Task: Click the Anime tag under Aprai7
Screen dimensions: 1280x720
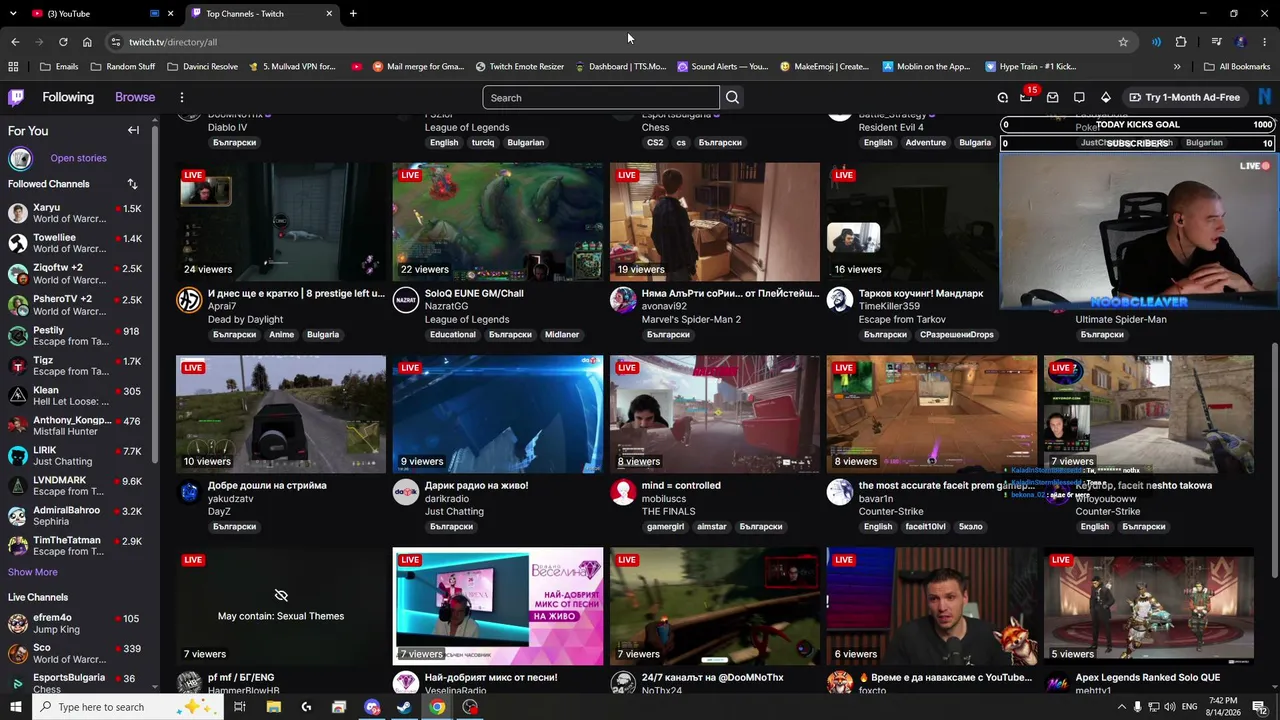Action: click(281, 335)
